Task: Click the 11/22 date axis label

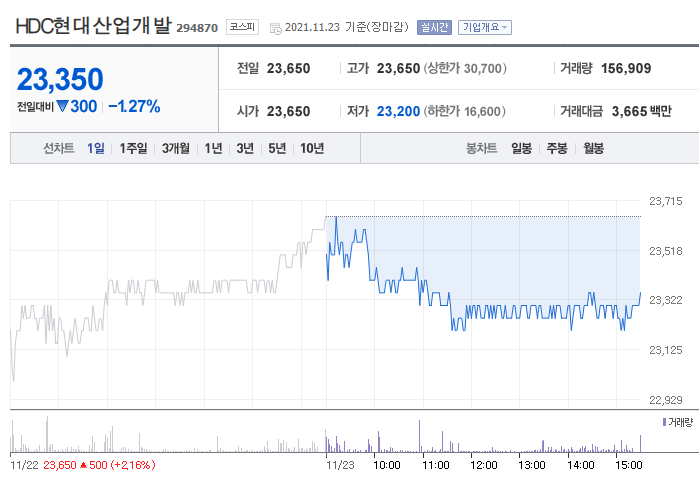Action: 24,465
